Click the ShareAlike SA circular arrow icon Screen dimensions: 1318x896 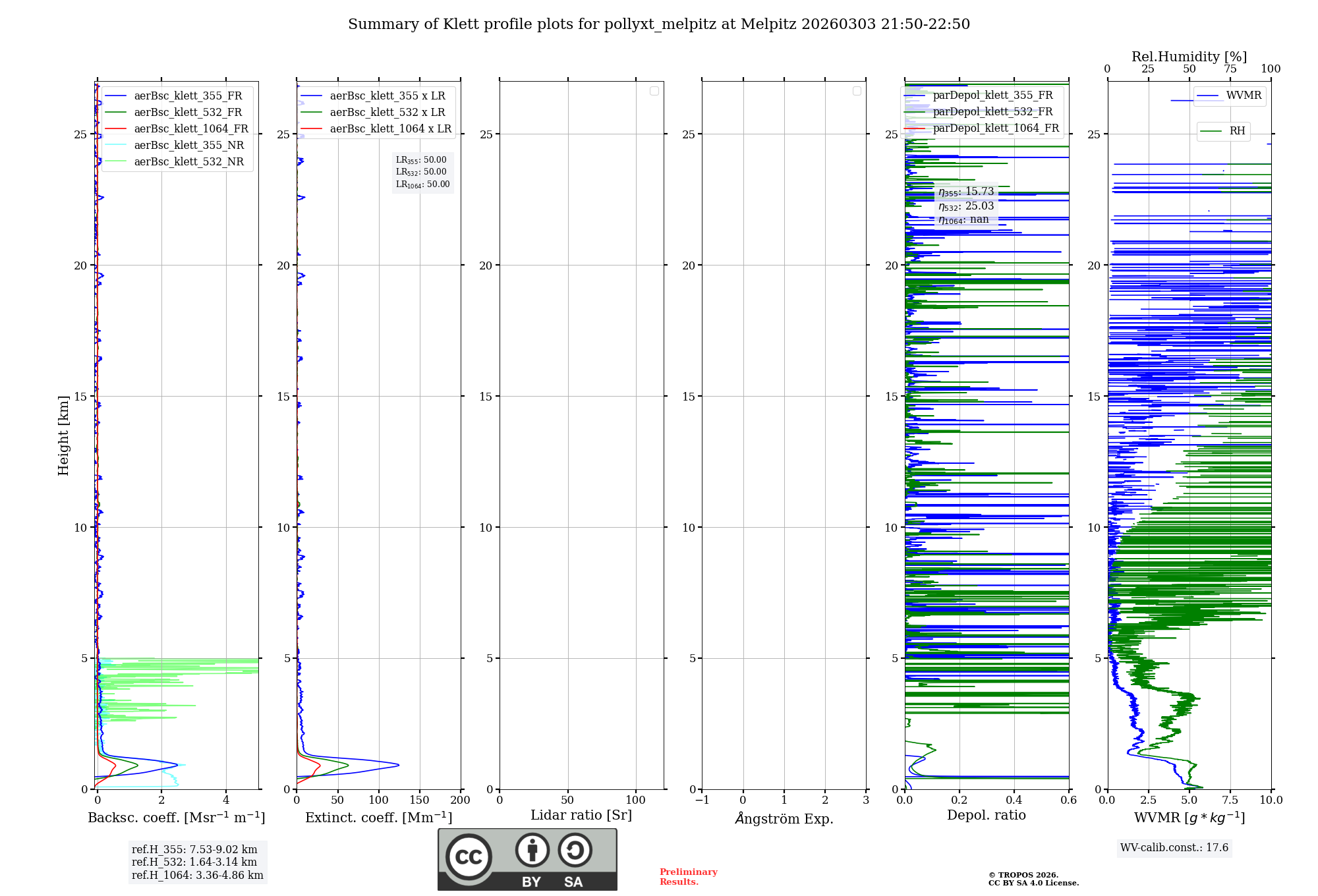tap(575, 851)
